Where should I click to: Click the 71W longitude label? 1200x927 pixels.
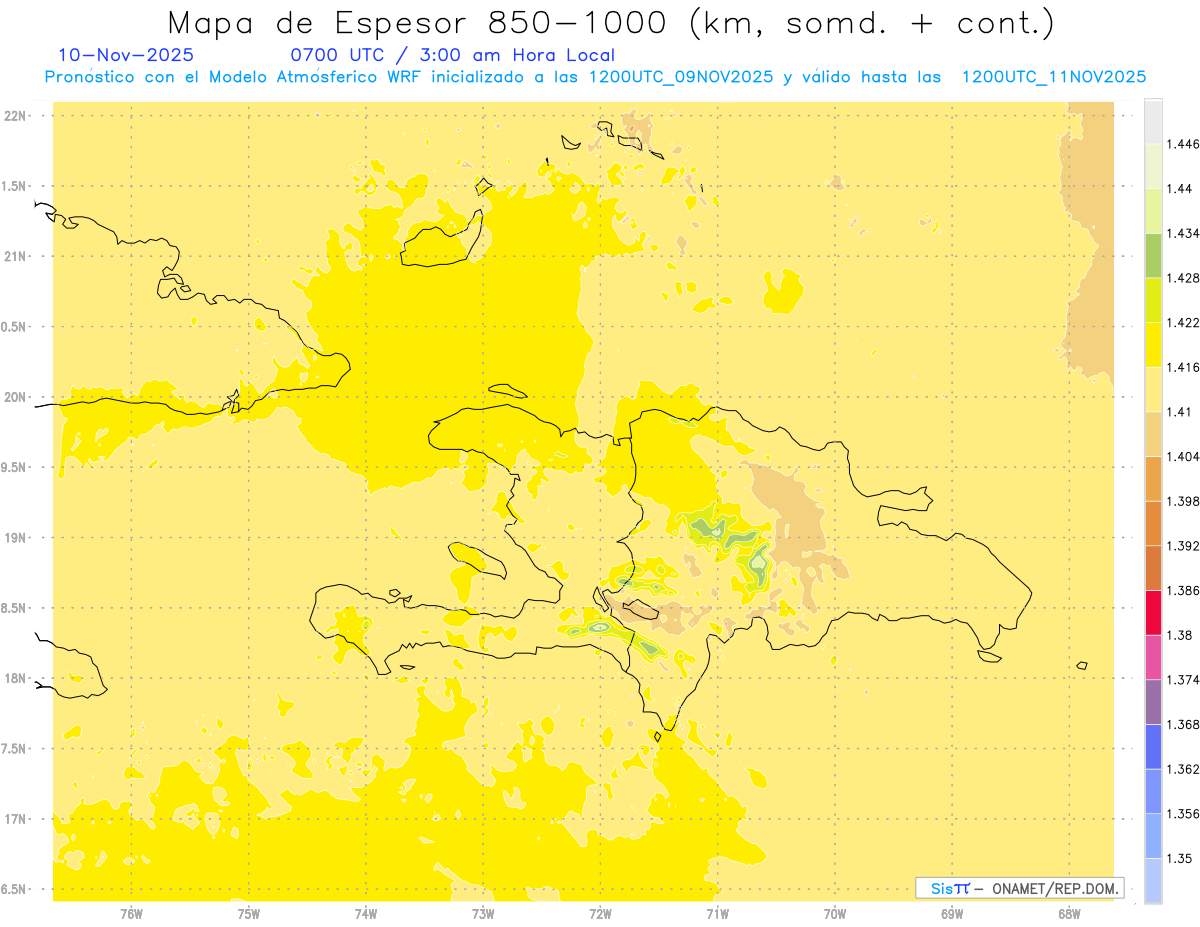[717, 914]
